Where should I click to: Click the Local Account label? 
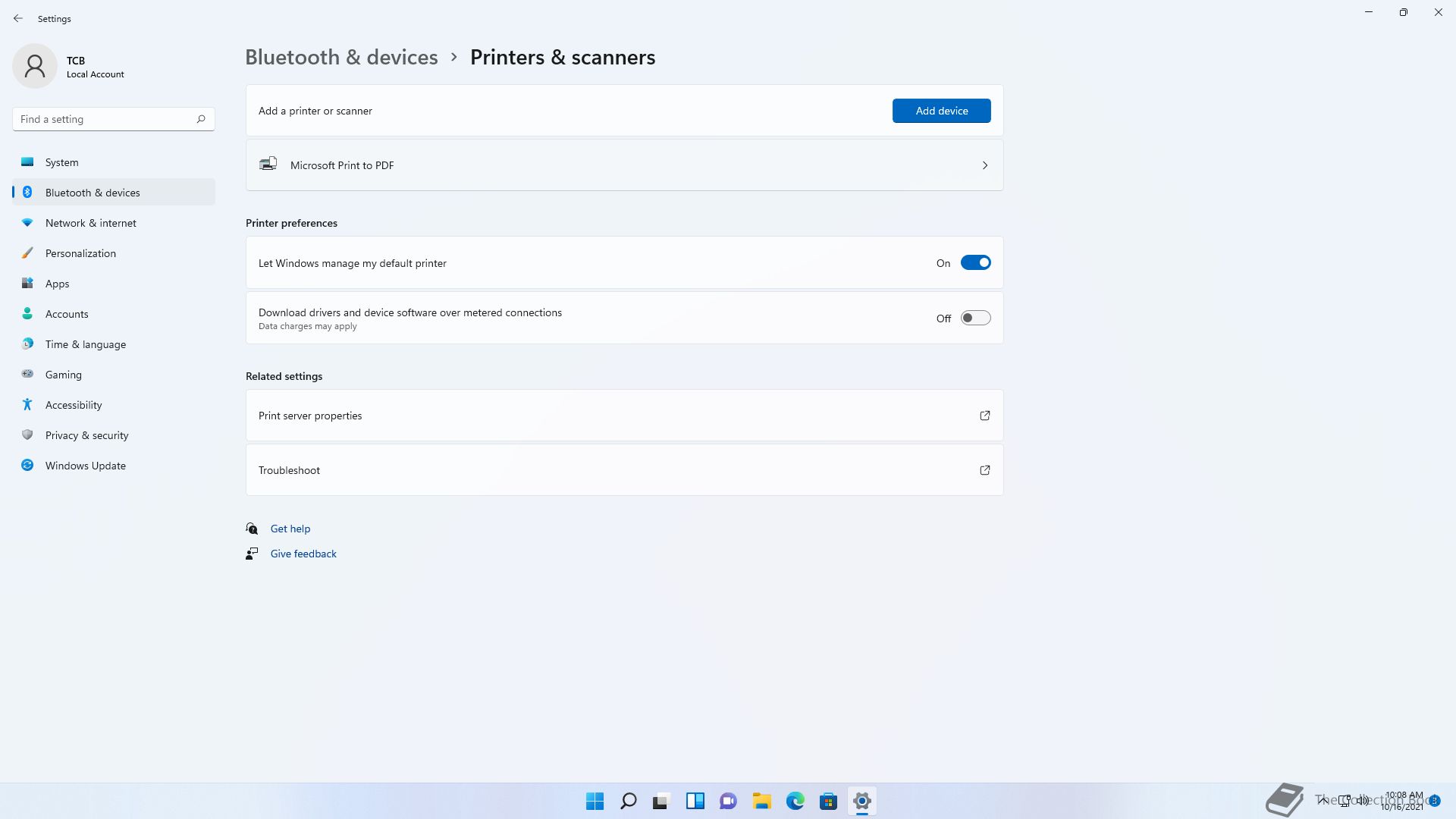pyautogui.click(x=96, y=74)
